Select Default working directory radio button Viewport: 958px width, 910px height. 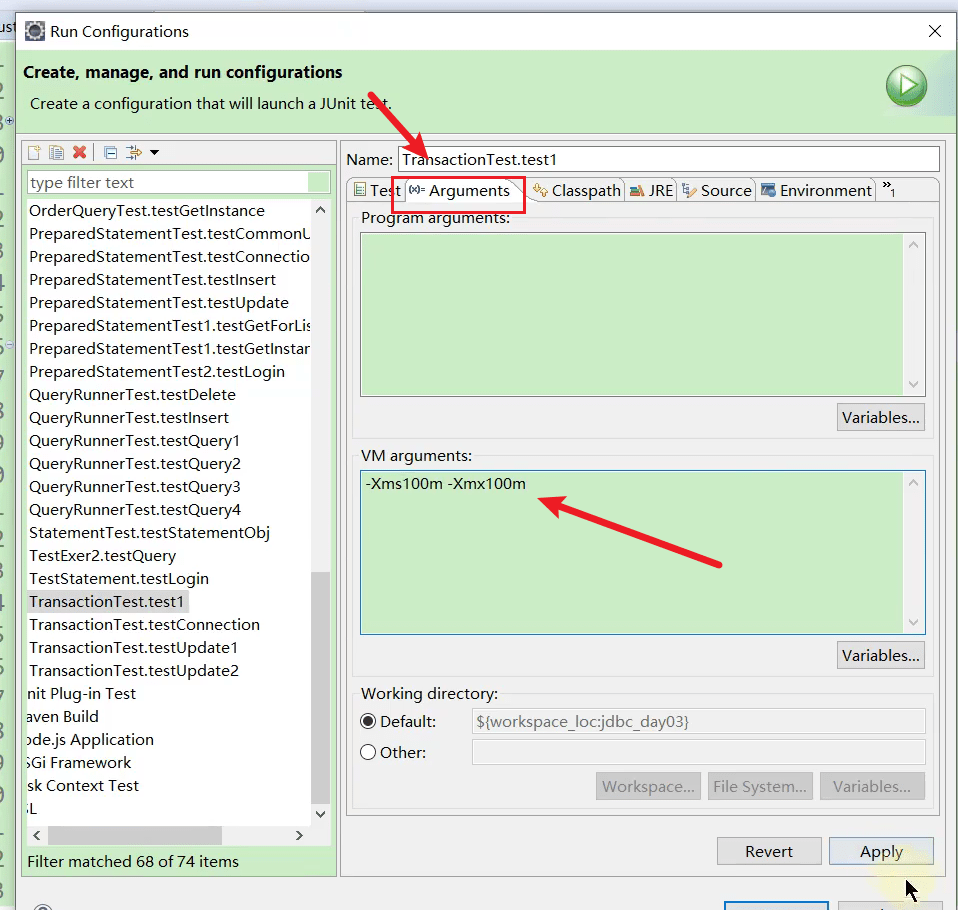pyautogui.click(x=368, y=721)
